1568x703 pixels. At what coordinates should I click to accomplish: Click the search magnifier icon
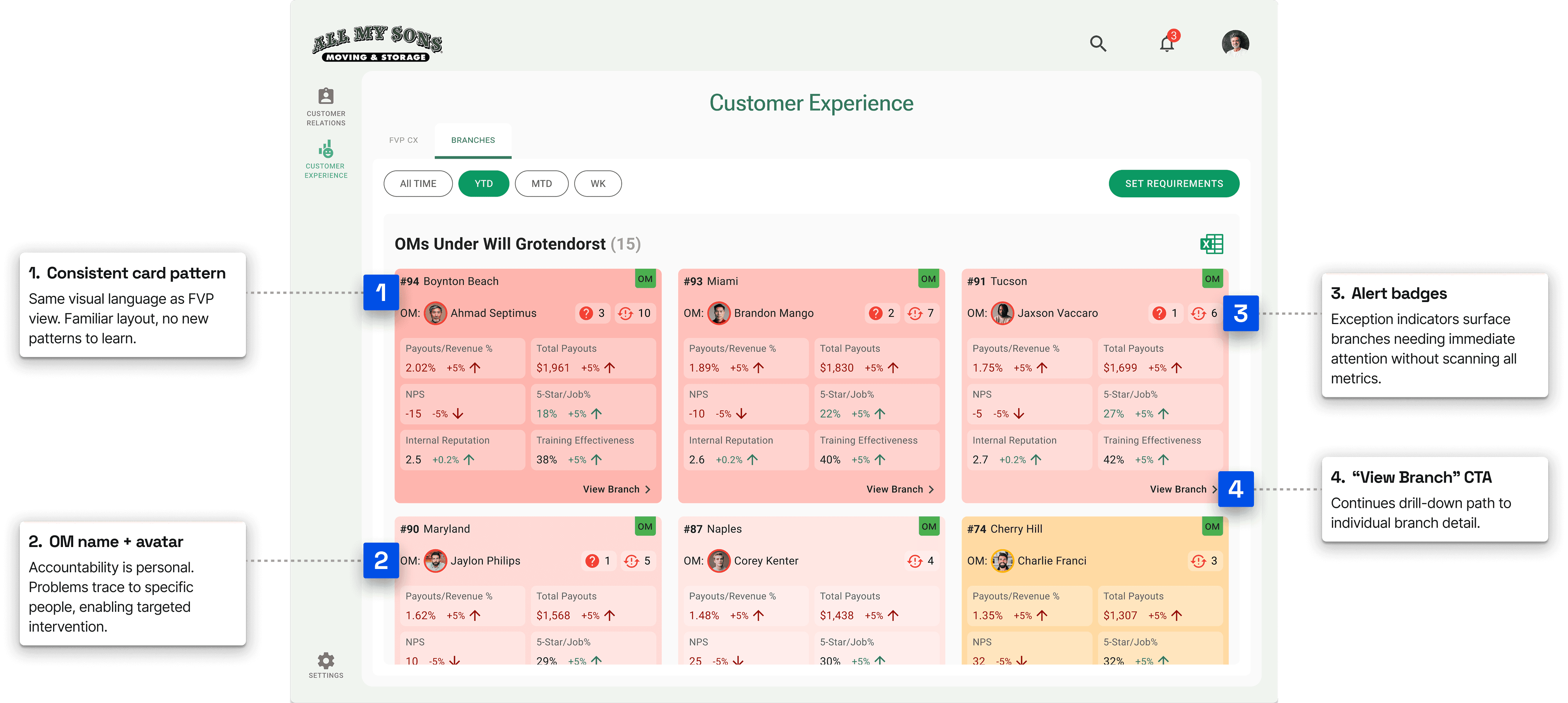1097,43
